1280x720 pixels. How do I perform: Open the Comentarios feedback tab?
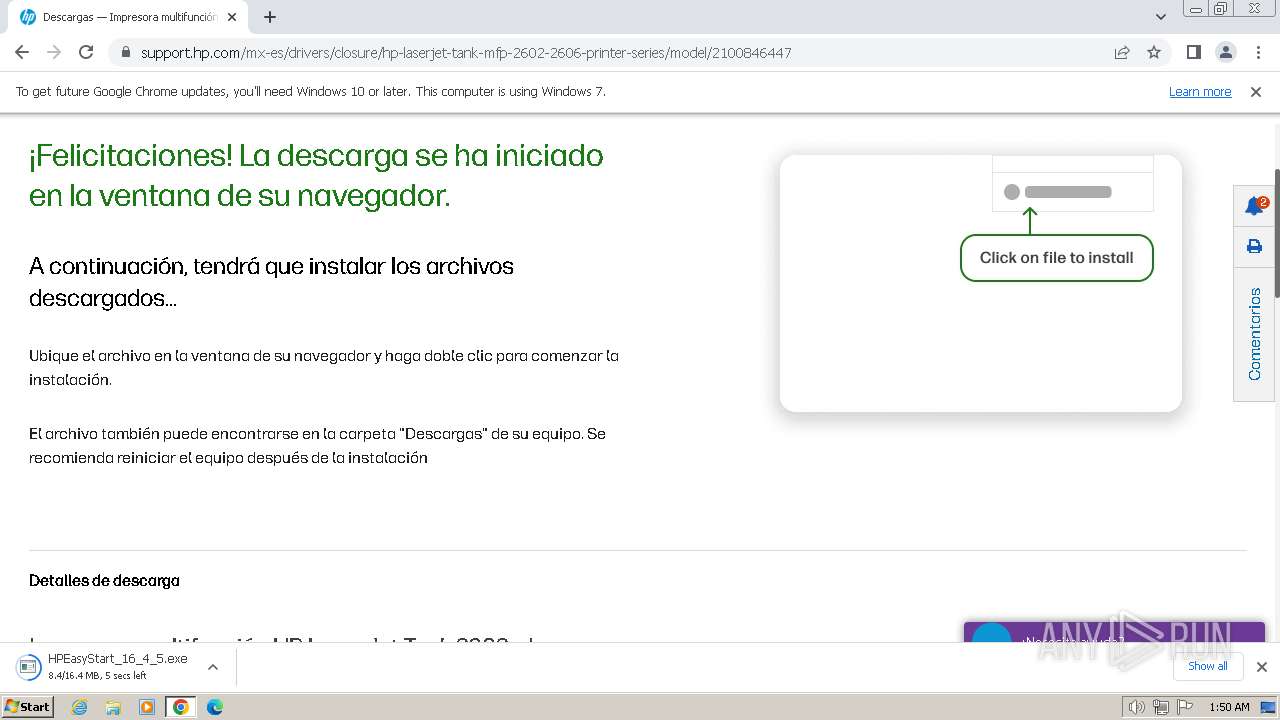[1254, 334]
